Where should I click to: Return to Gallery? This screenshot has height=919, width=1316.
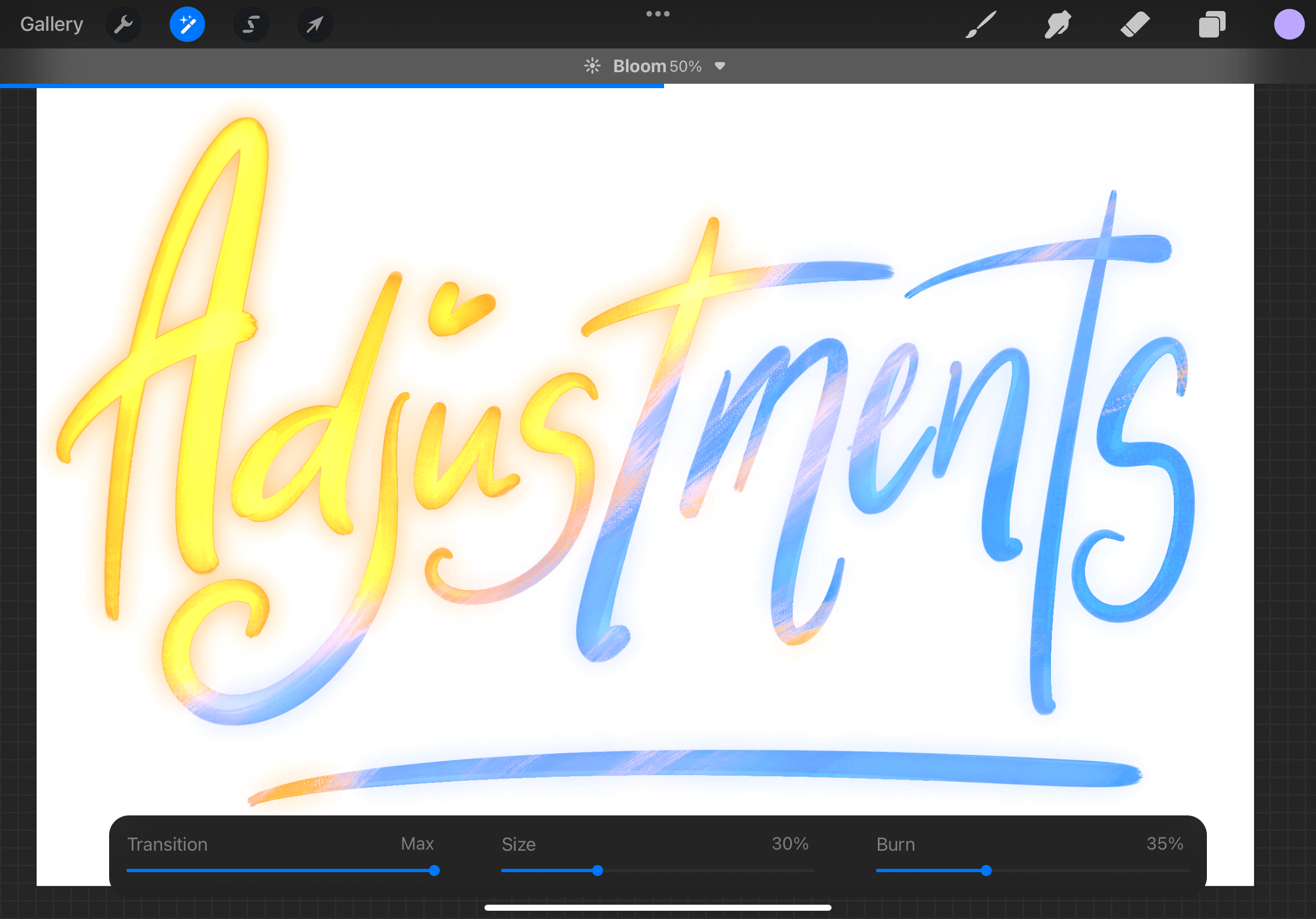point(52,24)
